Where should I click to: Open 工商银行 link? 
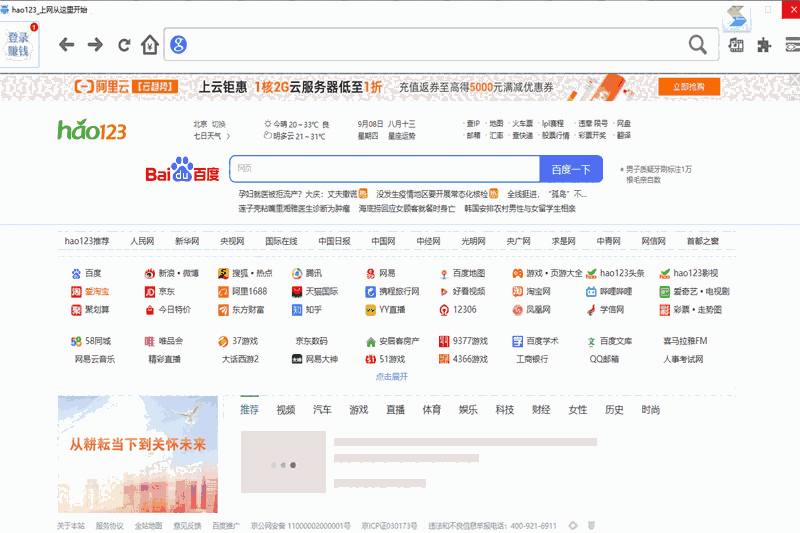[532, 359]
